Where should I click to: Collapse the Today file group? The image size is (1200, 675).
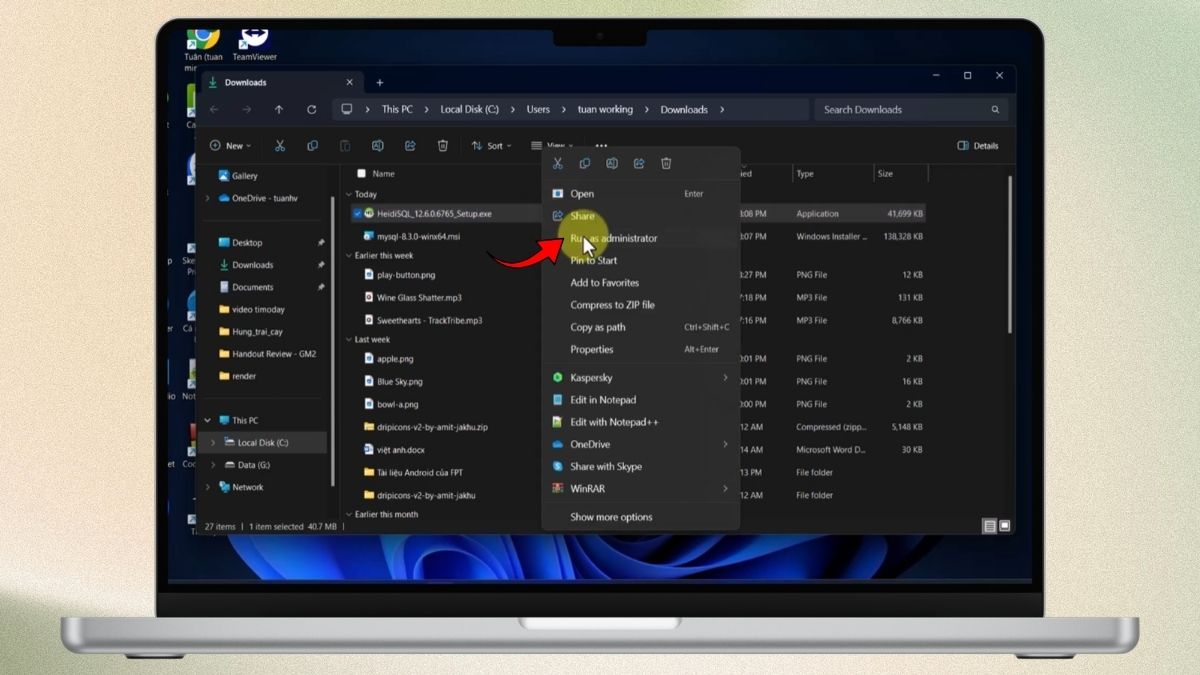point(349,195)
